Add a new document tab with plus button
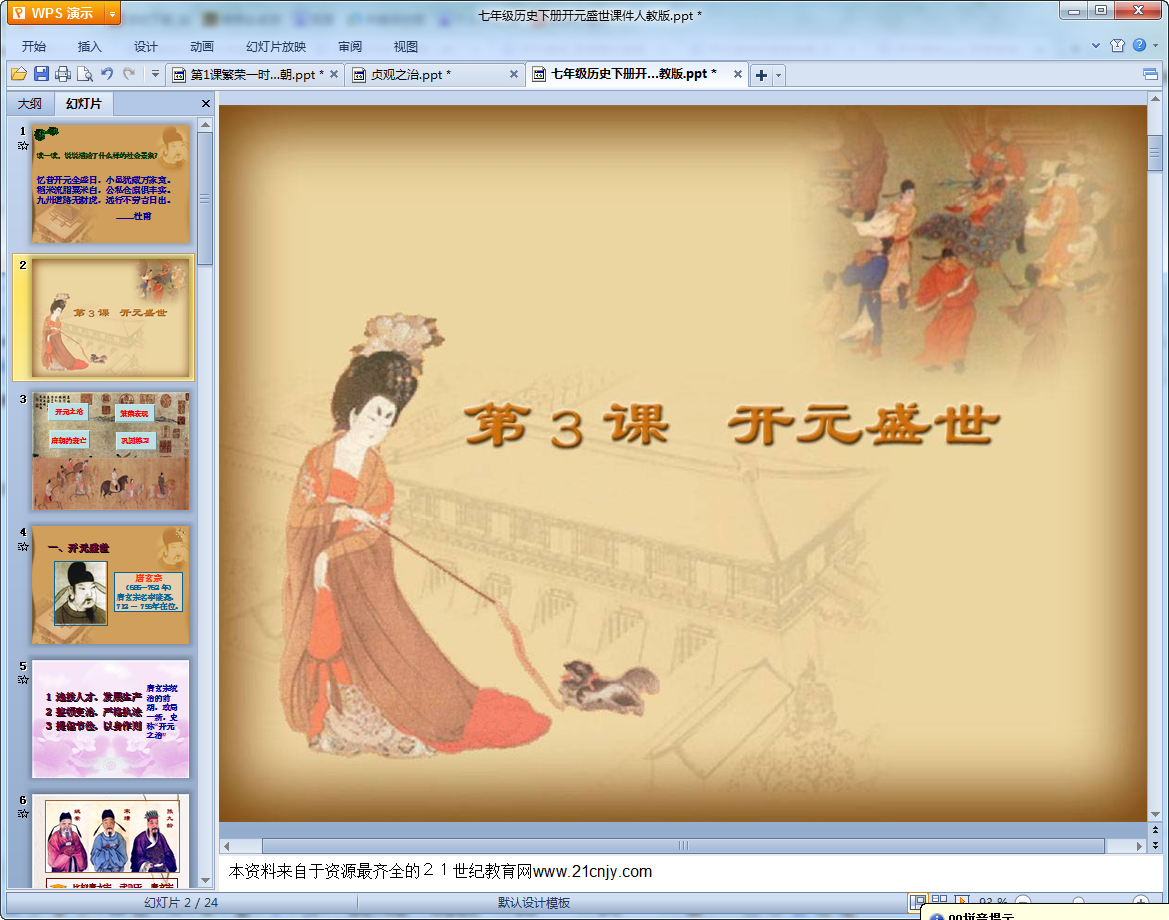Viewport: 1169px width, 920px height. pyautogui.click(x=761, y=75)
